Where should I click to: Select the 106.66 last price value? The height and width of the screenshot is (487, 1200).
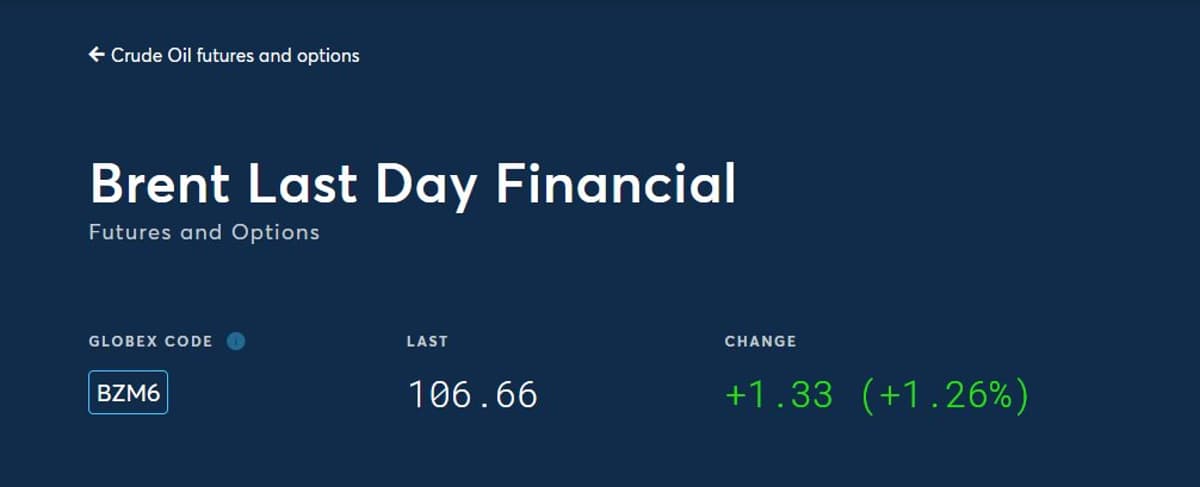[472, 395]
